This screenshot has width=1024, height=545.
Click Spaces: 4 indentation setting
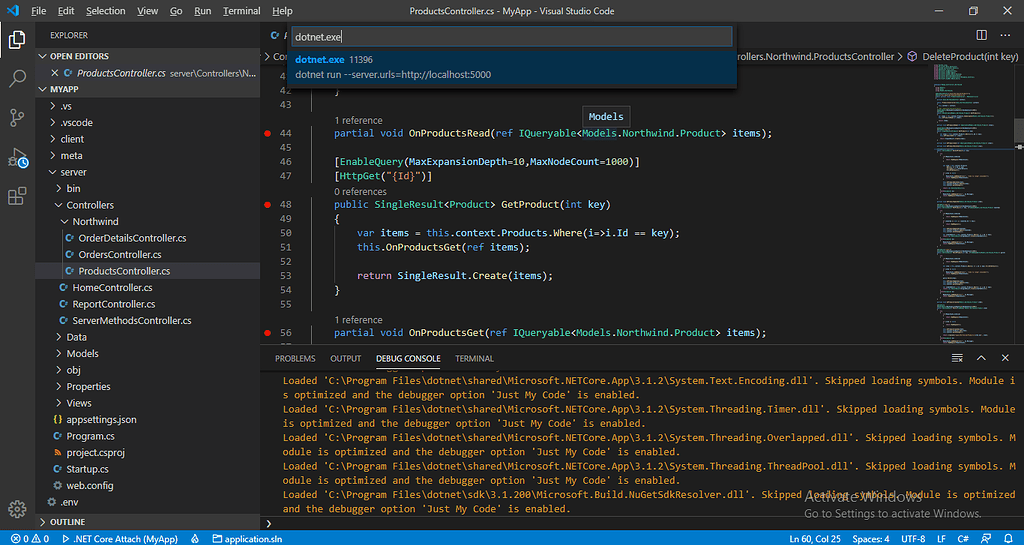[x=871, y=539]
